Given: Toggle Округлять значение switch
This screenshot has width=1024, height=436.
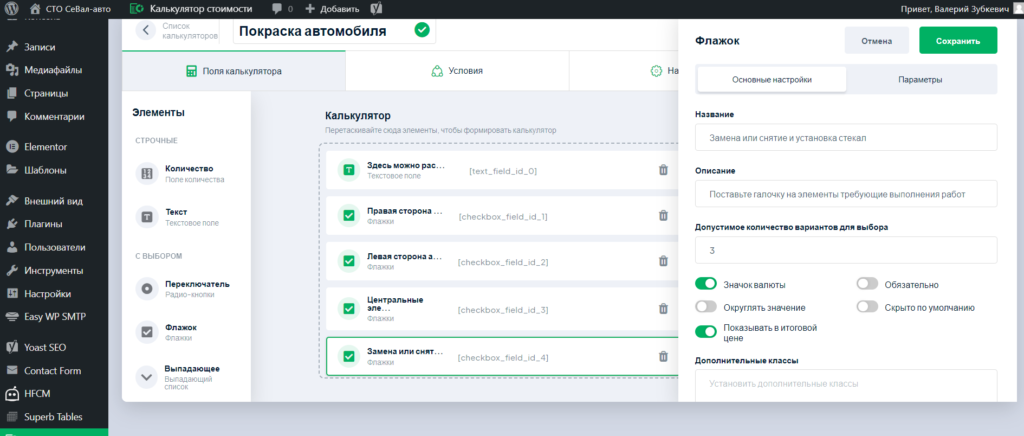Looking at the screenshot, I should click(706, 307).
